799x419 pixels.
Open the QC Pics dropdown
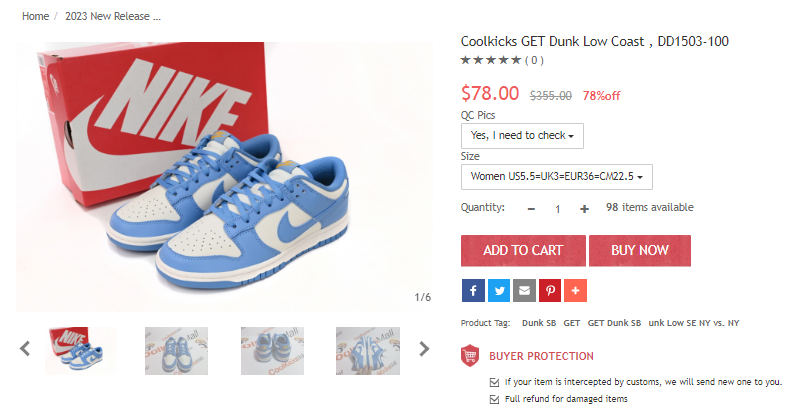click(x=522, y=136)
